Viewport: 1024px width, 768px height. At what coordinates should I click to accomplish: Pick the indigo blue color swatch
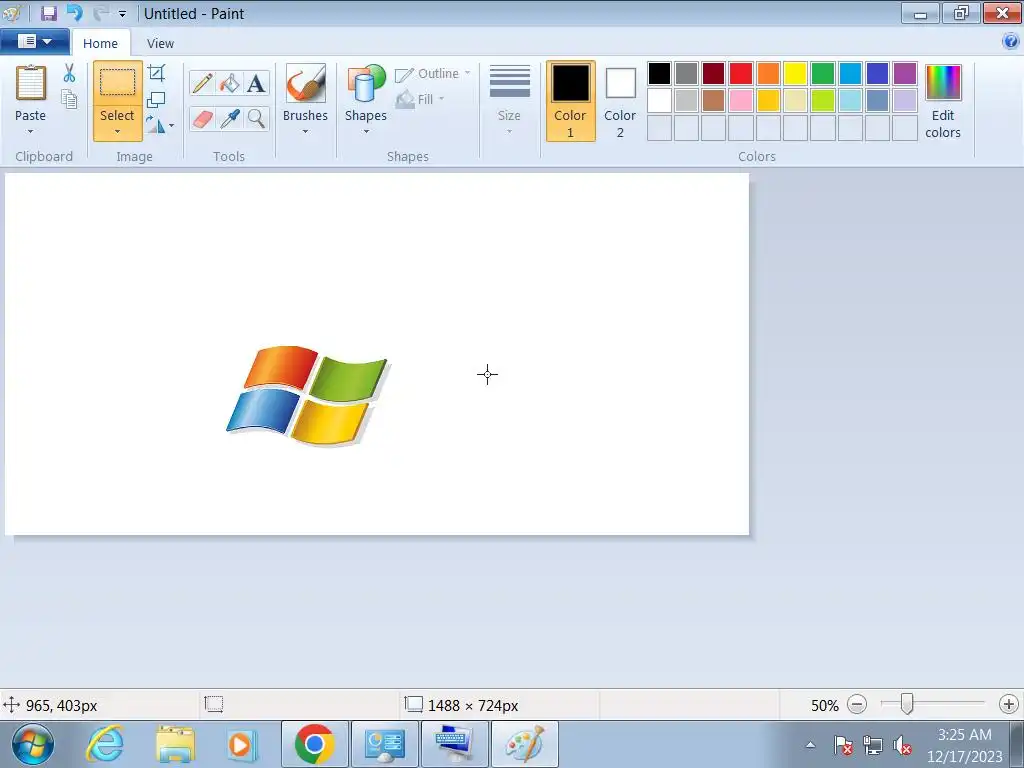coord(877,73)
